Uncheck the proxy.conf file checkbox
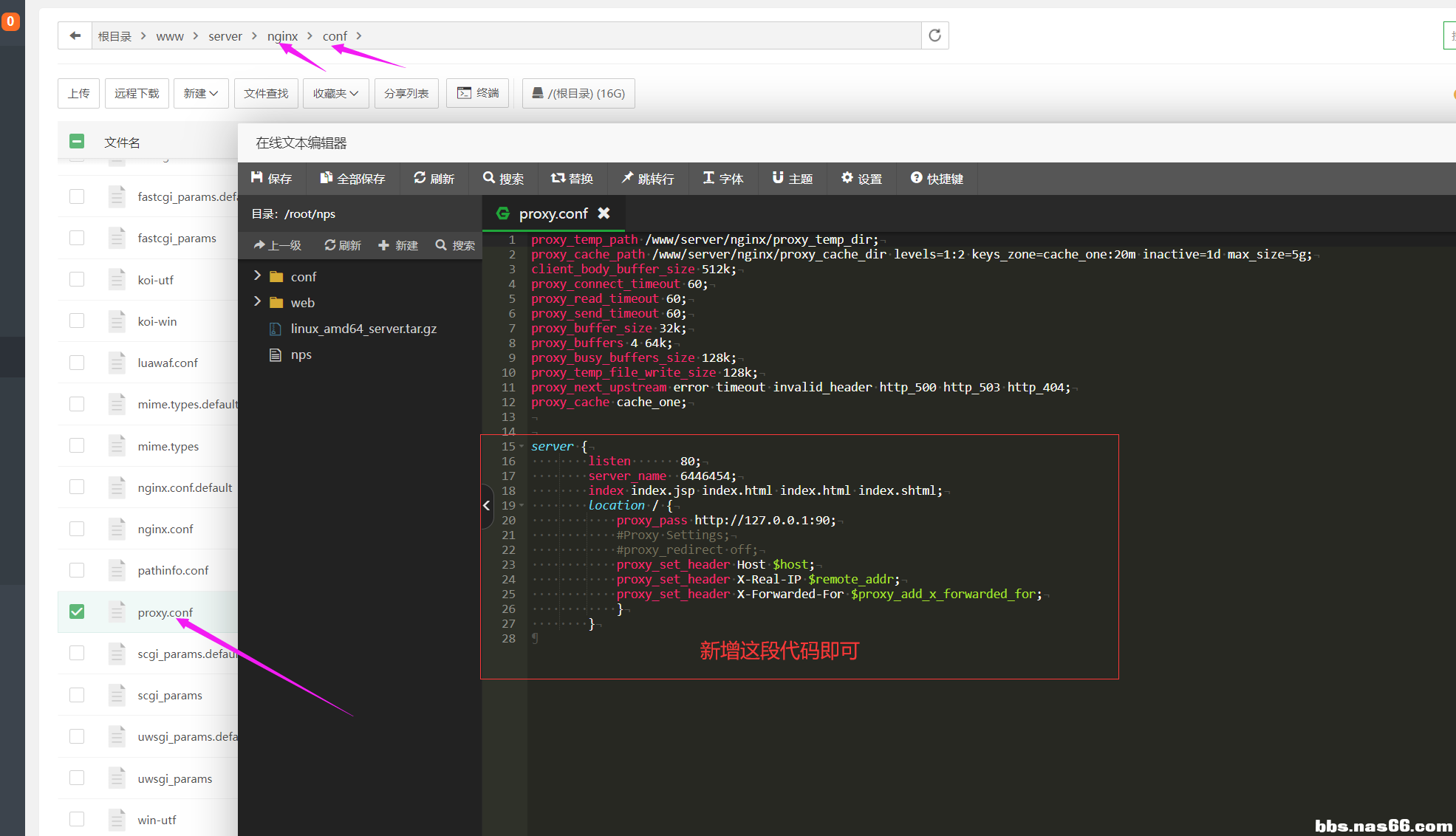 coord(77,611)
